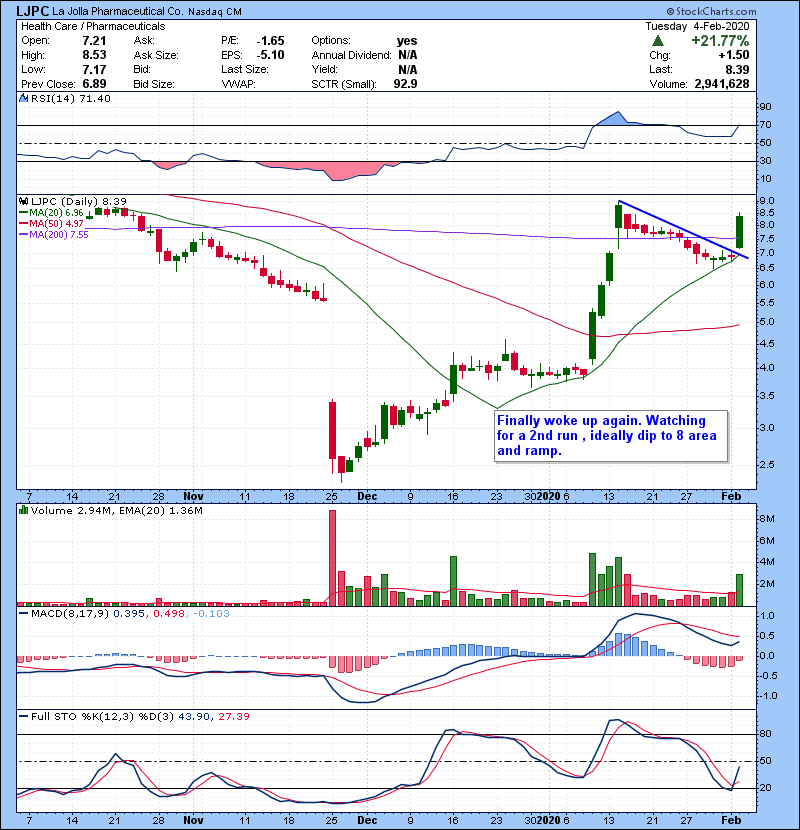The image size is (800, 830).
Task: Click the +21.77% percent change
Action: click(x=720, y=41)
